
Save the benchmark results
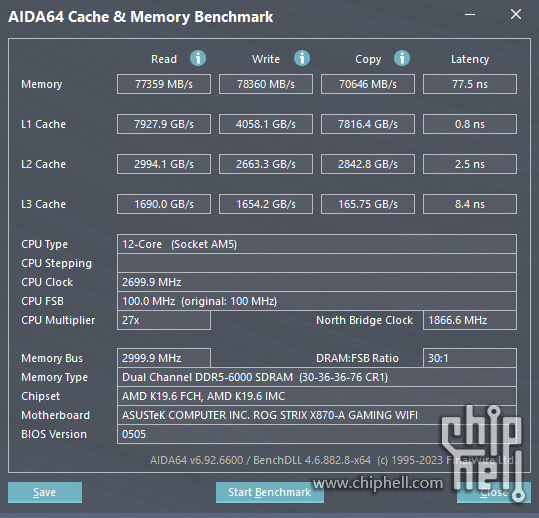(x=45, y=492)
